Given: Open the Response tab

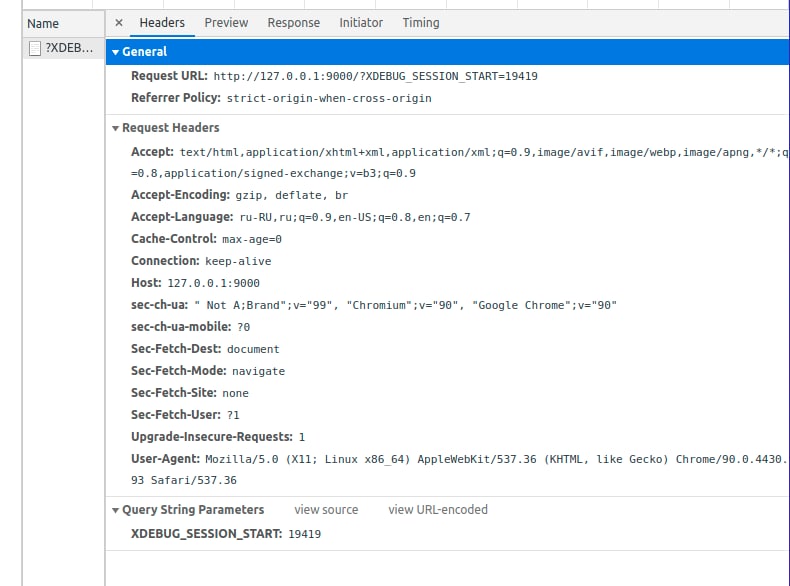Looking at the screenshot, I should pyautogui.click(x=294, y=23).
